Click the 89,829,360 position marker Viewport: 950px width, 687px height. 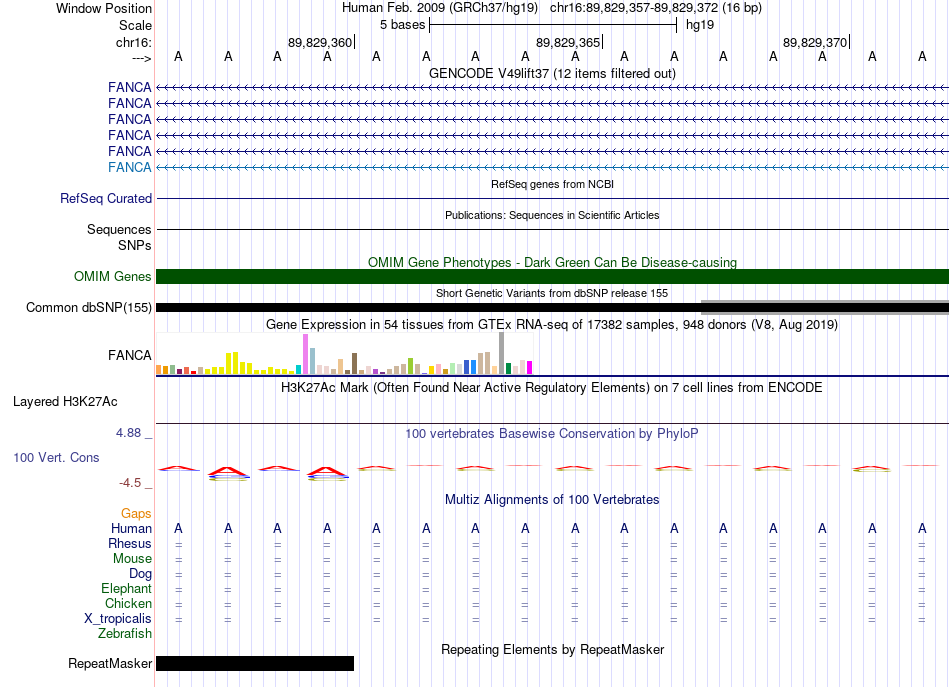(x=320, y=42)
